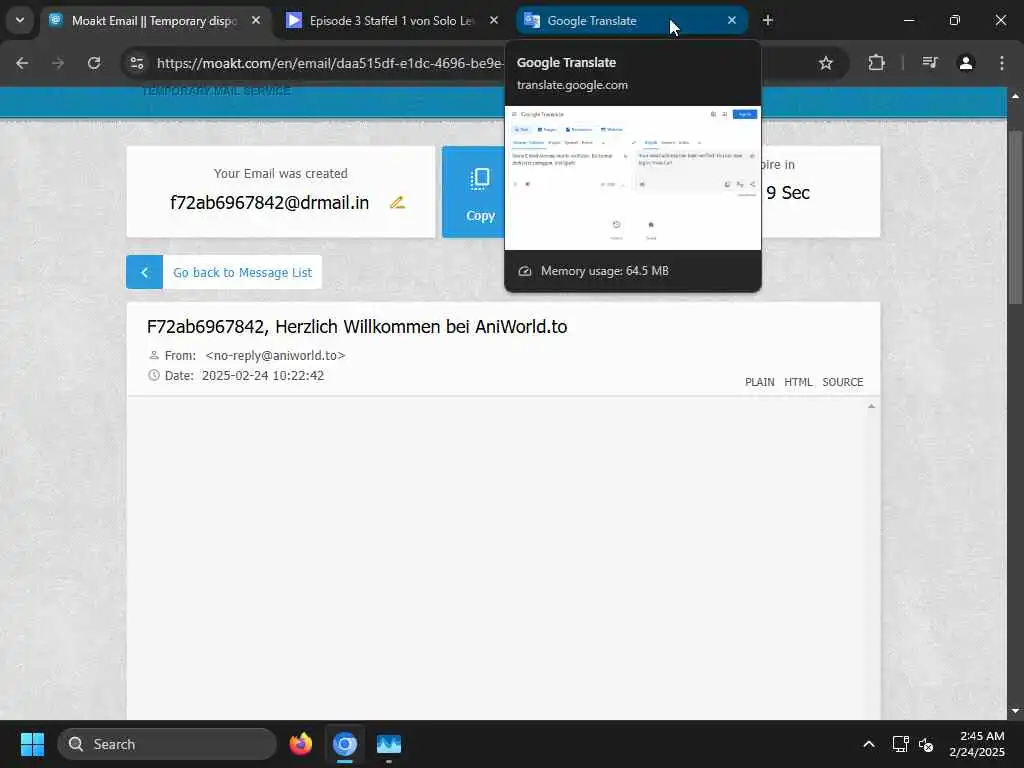Image resolution: width=1024 pixels, height=768 pixels.
Task: Open a new browser tab
Action: click(x=768, y=21)
